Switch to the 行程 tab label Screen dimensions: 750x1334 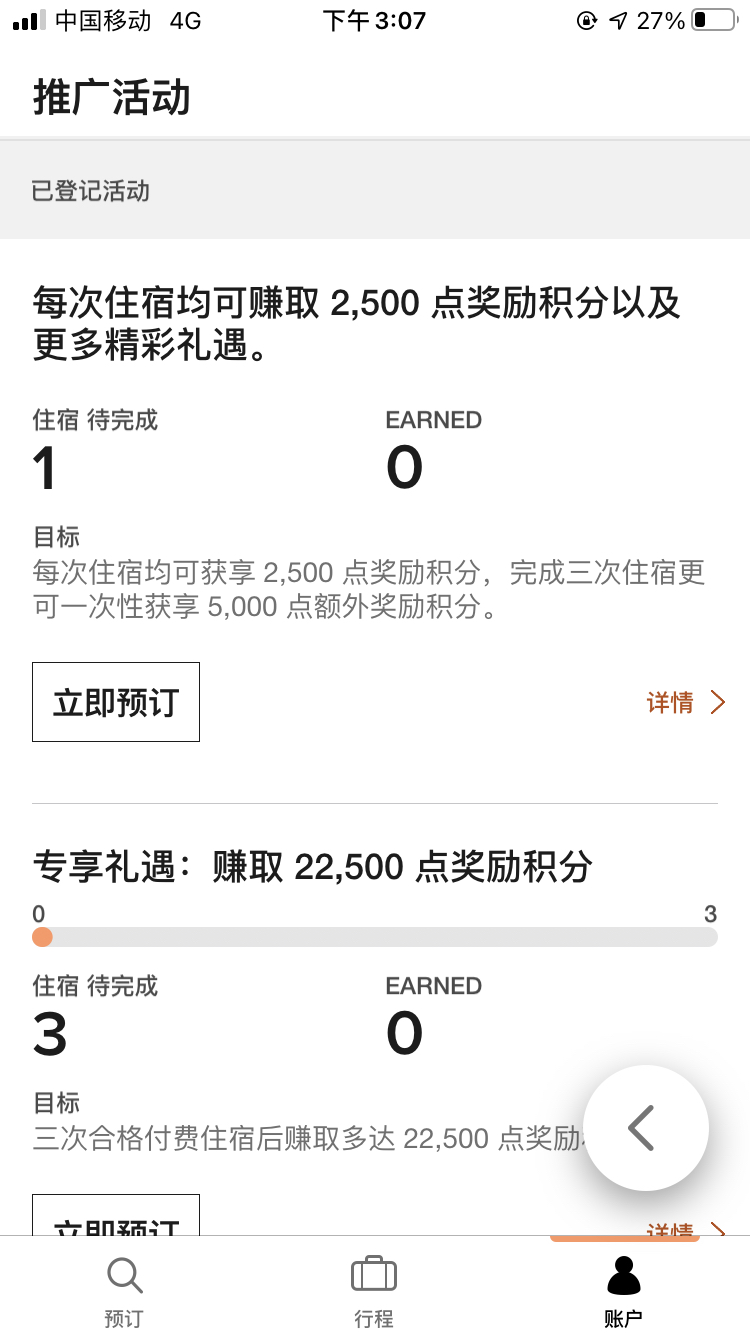374,1318
